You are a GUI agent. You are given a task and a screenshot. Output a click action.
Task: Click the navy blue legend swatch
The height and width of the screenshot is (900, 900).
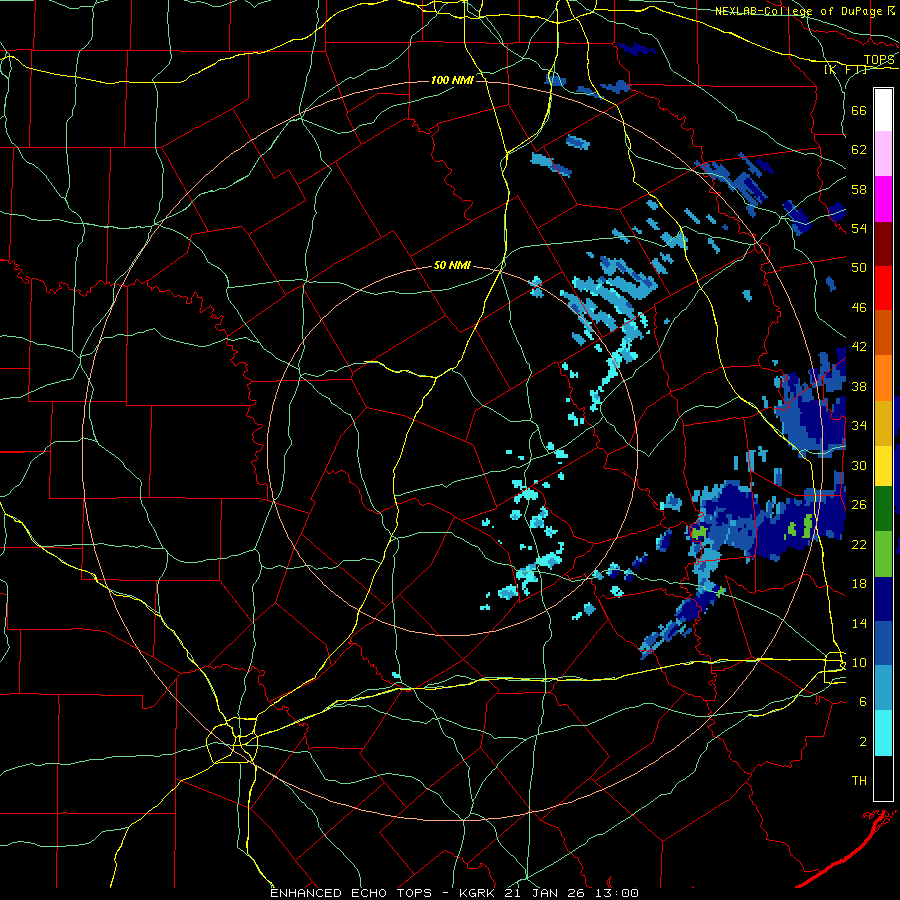pyautogui.click(x=883, y=599)
